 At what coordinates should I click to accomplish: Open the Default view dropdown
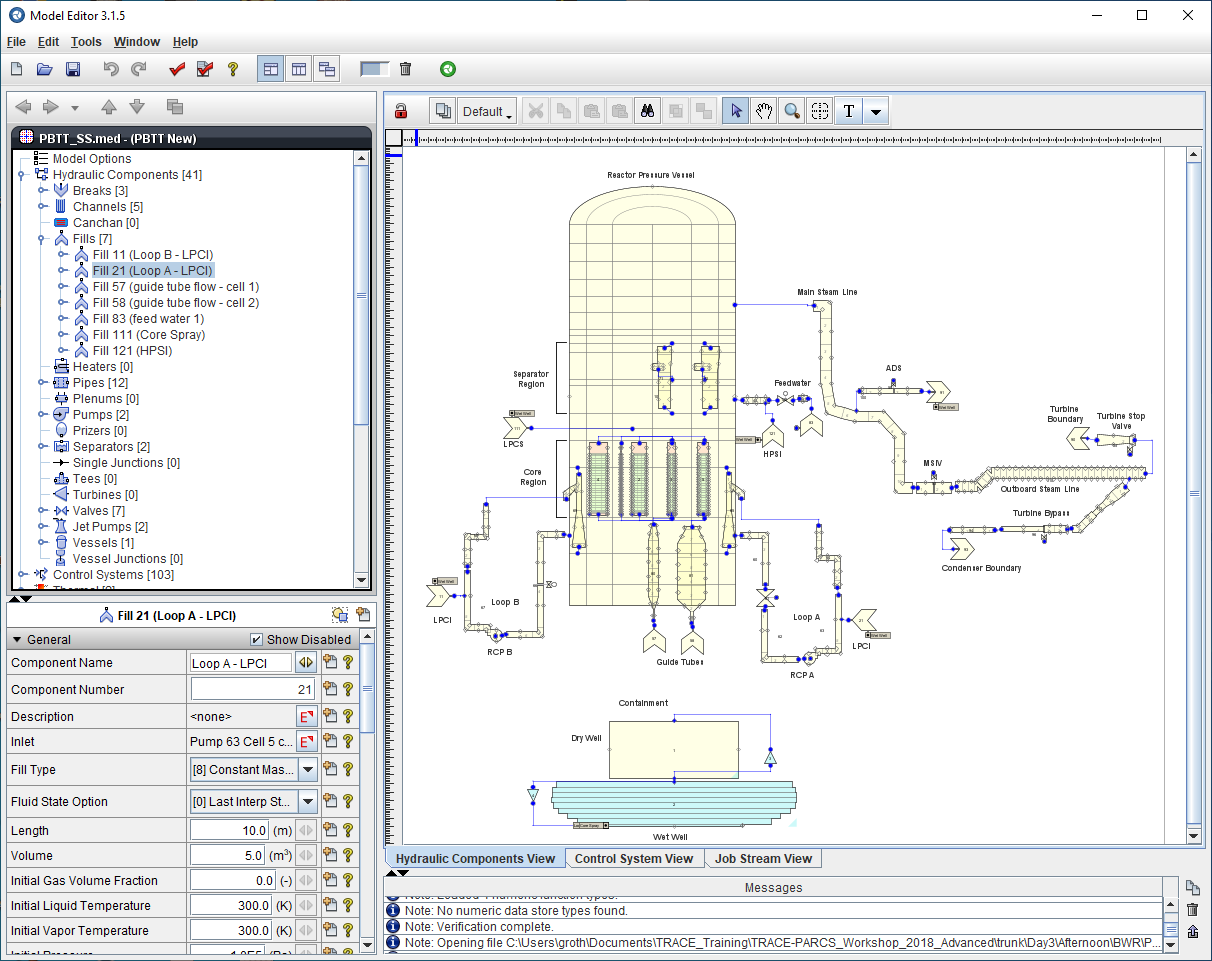coord(488,112)
